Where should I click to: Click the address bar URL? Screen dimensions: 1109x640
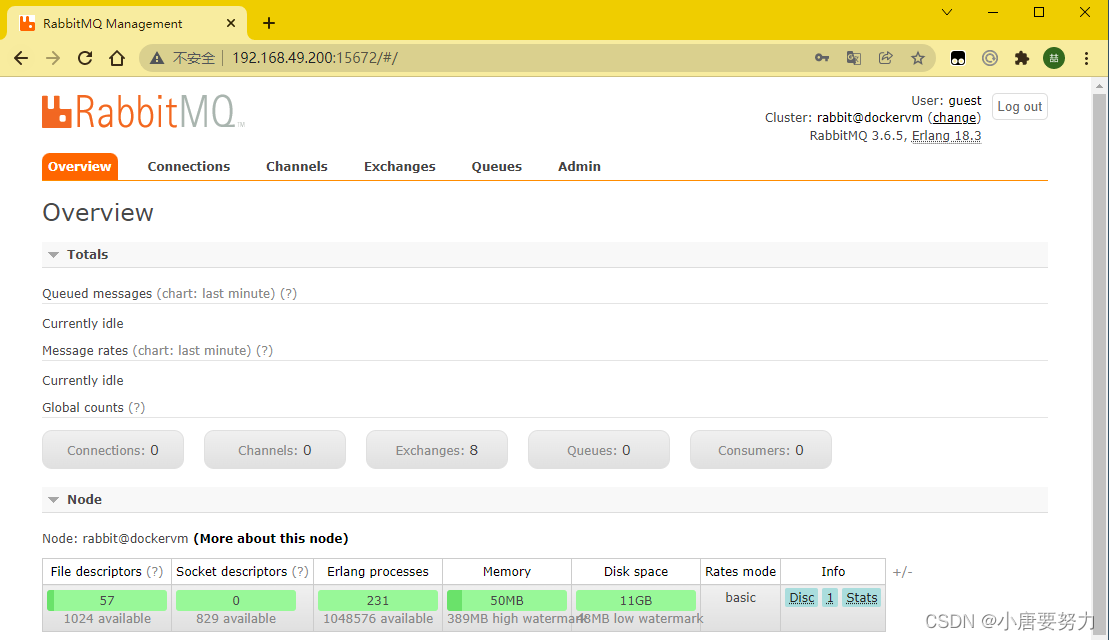[x=315, y=58]
